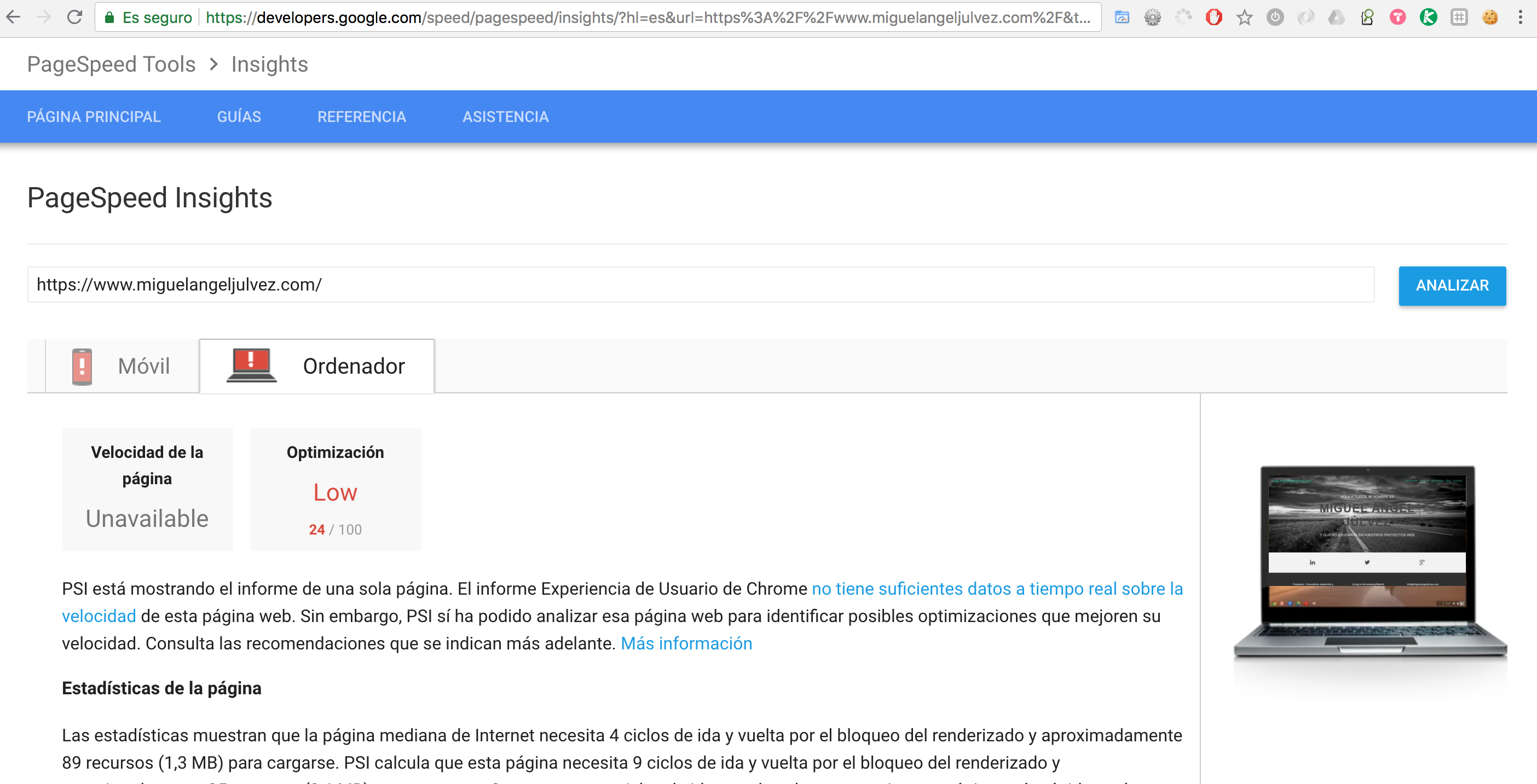Click the gray hash grid extension icon
Screen dimensions: 1537x784
tap(1459, 18)
